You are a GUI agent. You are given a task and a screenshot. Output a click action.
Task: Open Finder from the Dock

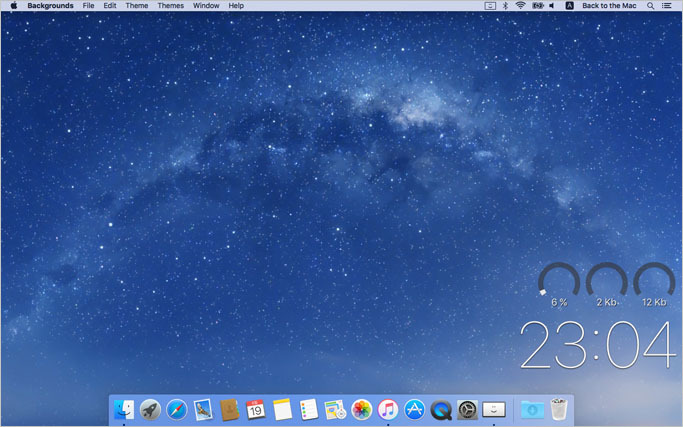point(124,410)
